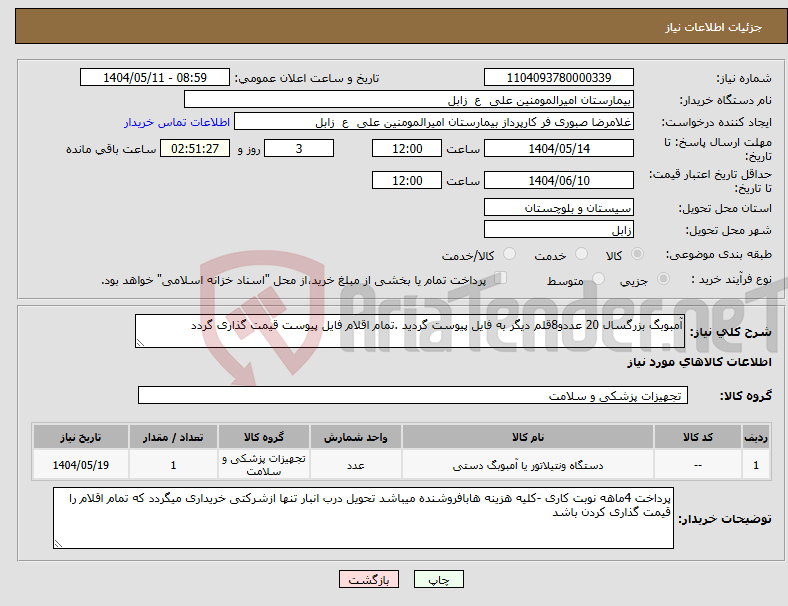Choose the متوسط purchase type radio
Screen dimensions: 788x606
point(598,278)
